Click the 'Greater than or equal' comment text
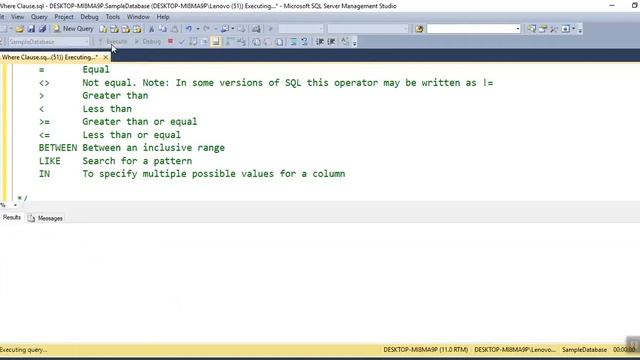The width and height of the screenshot is (640, 360). coord(140,122)
